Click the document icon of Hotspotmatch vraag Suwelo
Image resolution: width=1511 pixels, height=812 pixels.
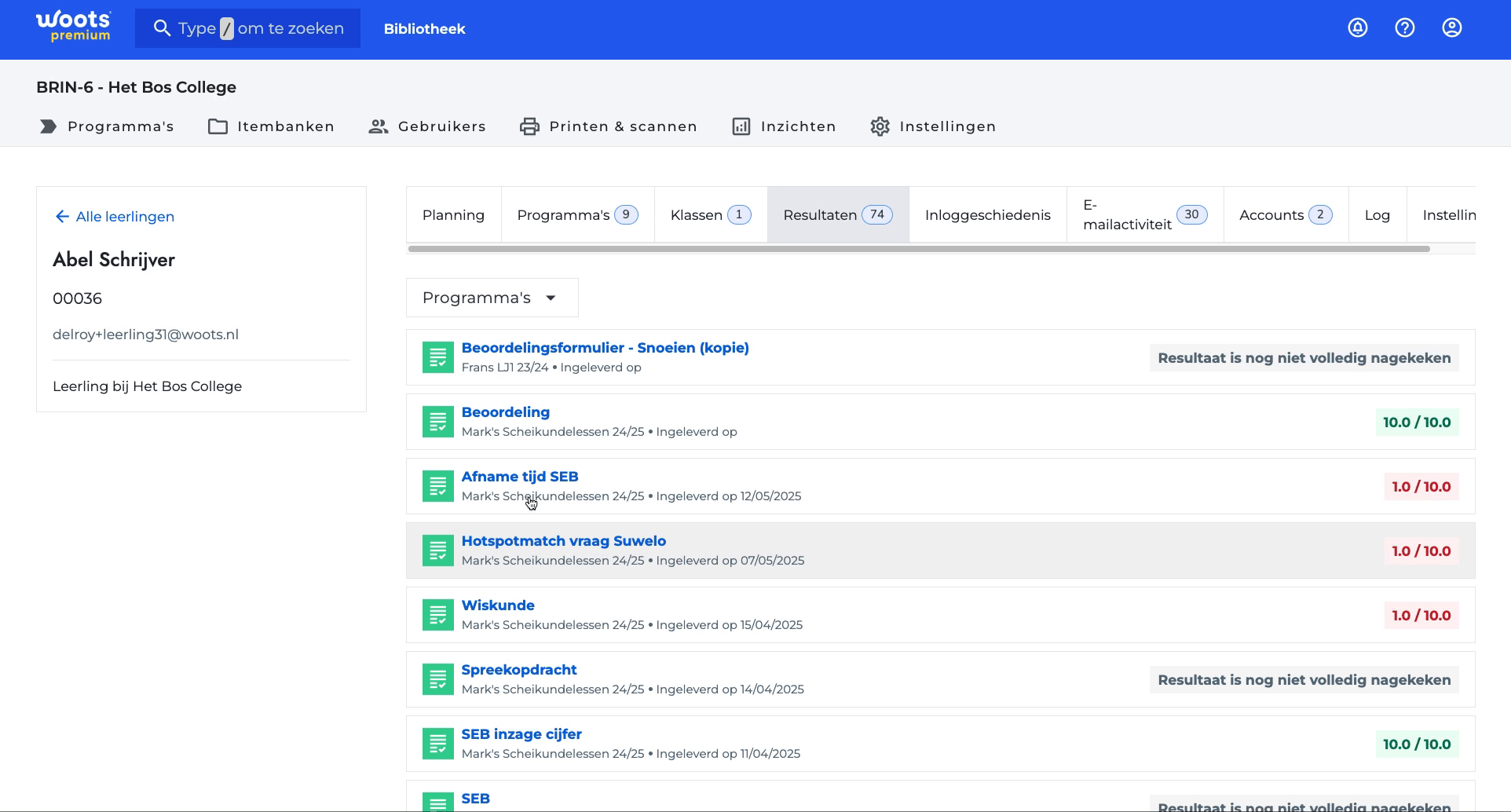pos(438,550)
